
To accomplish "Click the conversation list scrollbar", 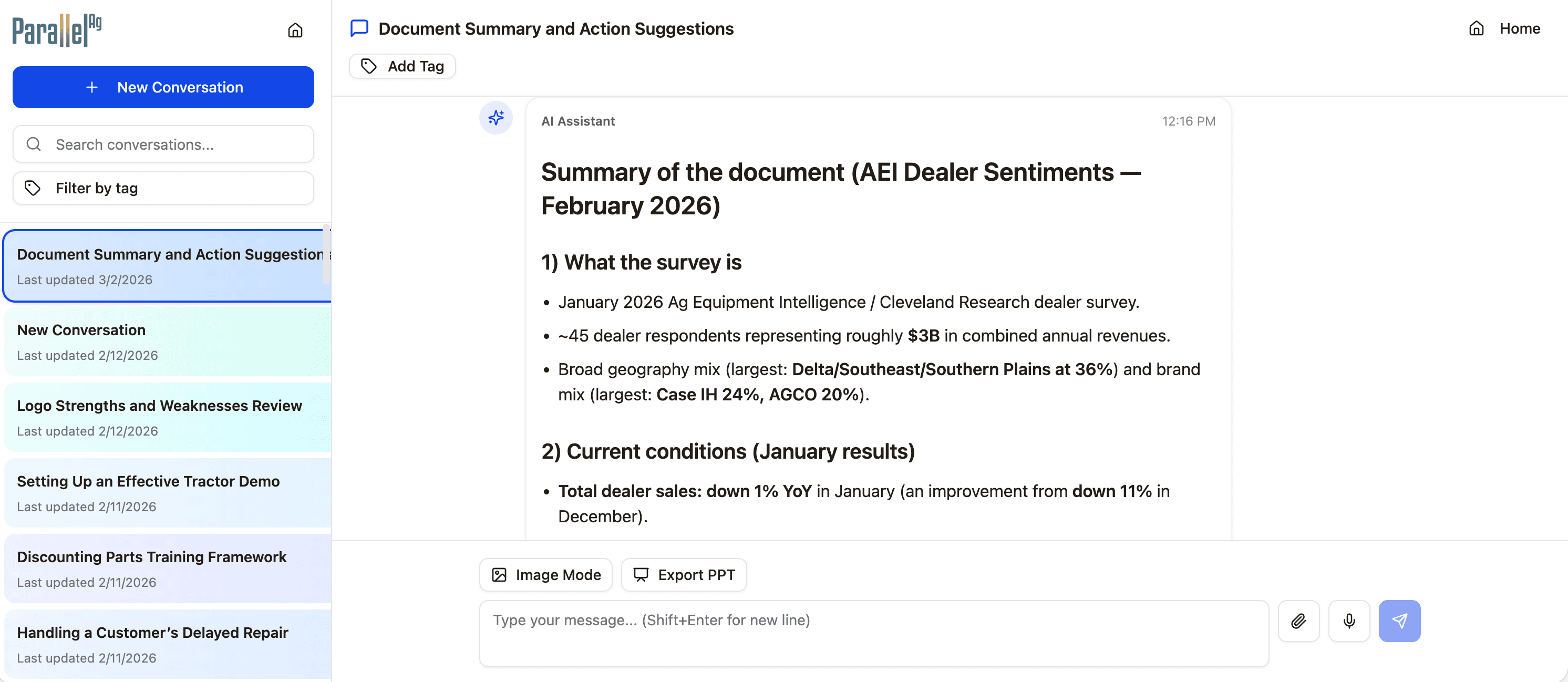I will pyautogui.click(x=326, y=255).
